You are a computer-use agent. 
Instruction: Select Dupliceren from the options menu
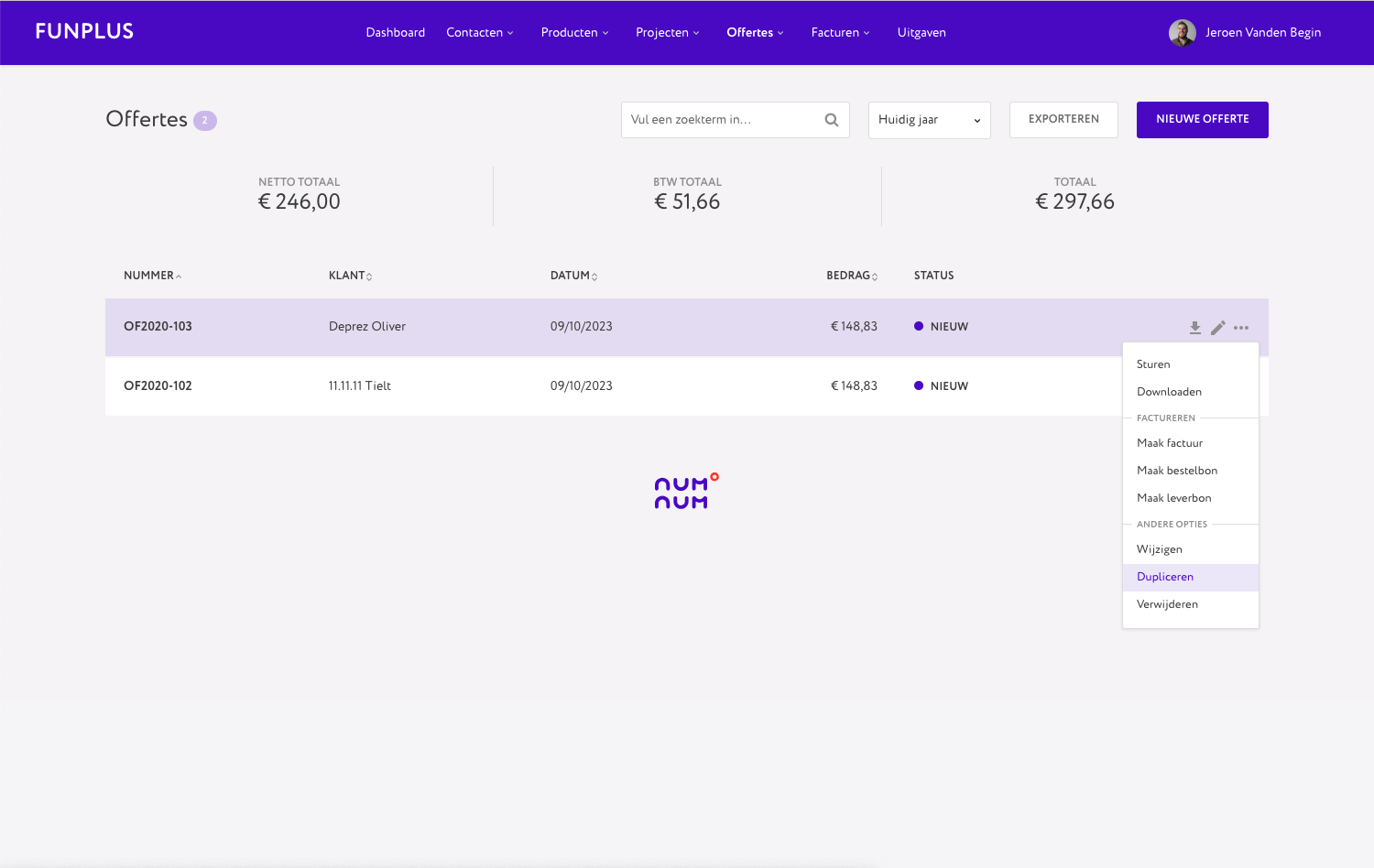click(x=1164, y=577)
